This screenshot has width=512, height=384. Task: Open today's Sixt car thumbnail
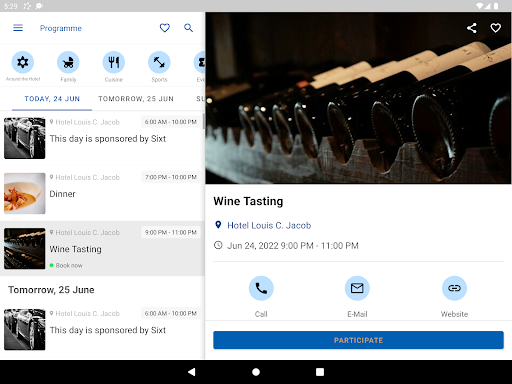25,138
